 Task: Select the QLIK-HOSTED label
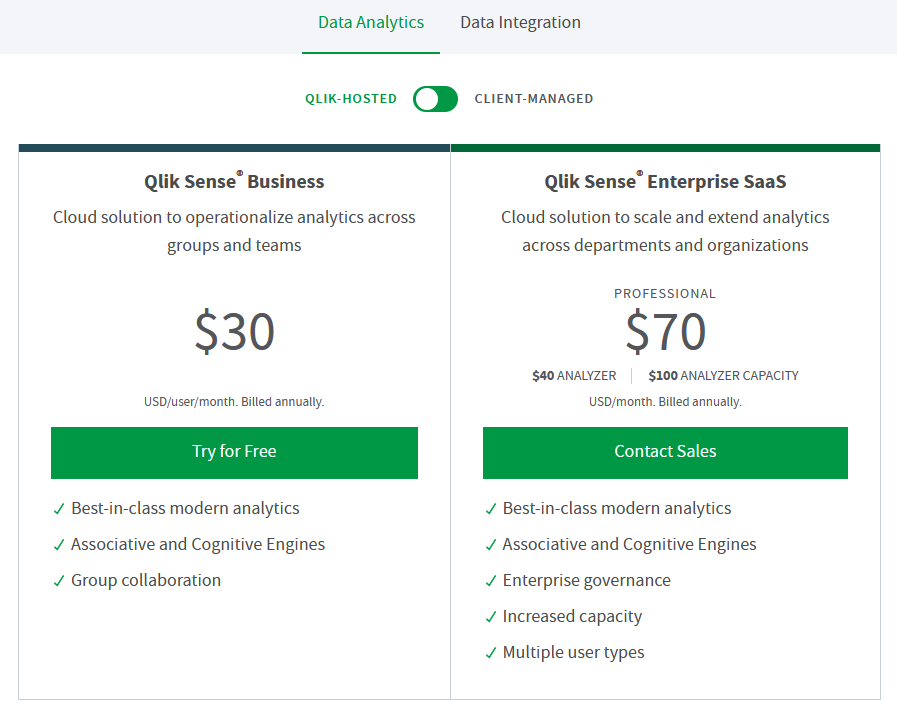(x=351, y=99)
